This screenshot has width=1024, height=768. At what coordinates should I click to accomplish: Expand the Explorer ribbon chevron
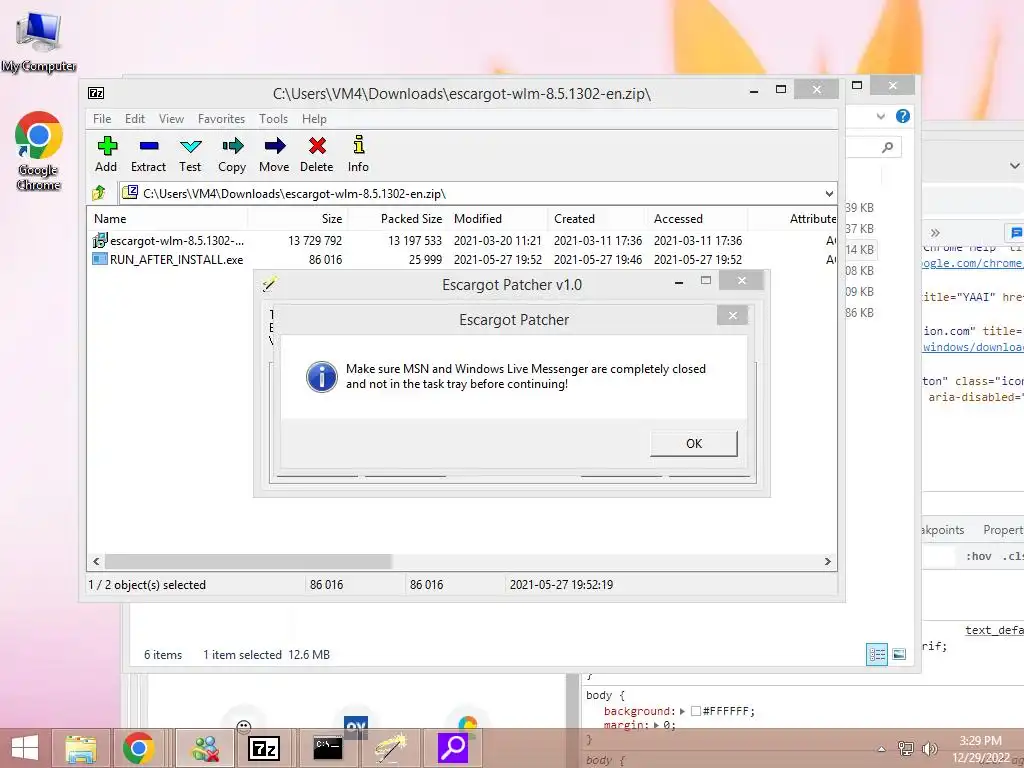[881, 116]
